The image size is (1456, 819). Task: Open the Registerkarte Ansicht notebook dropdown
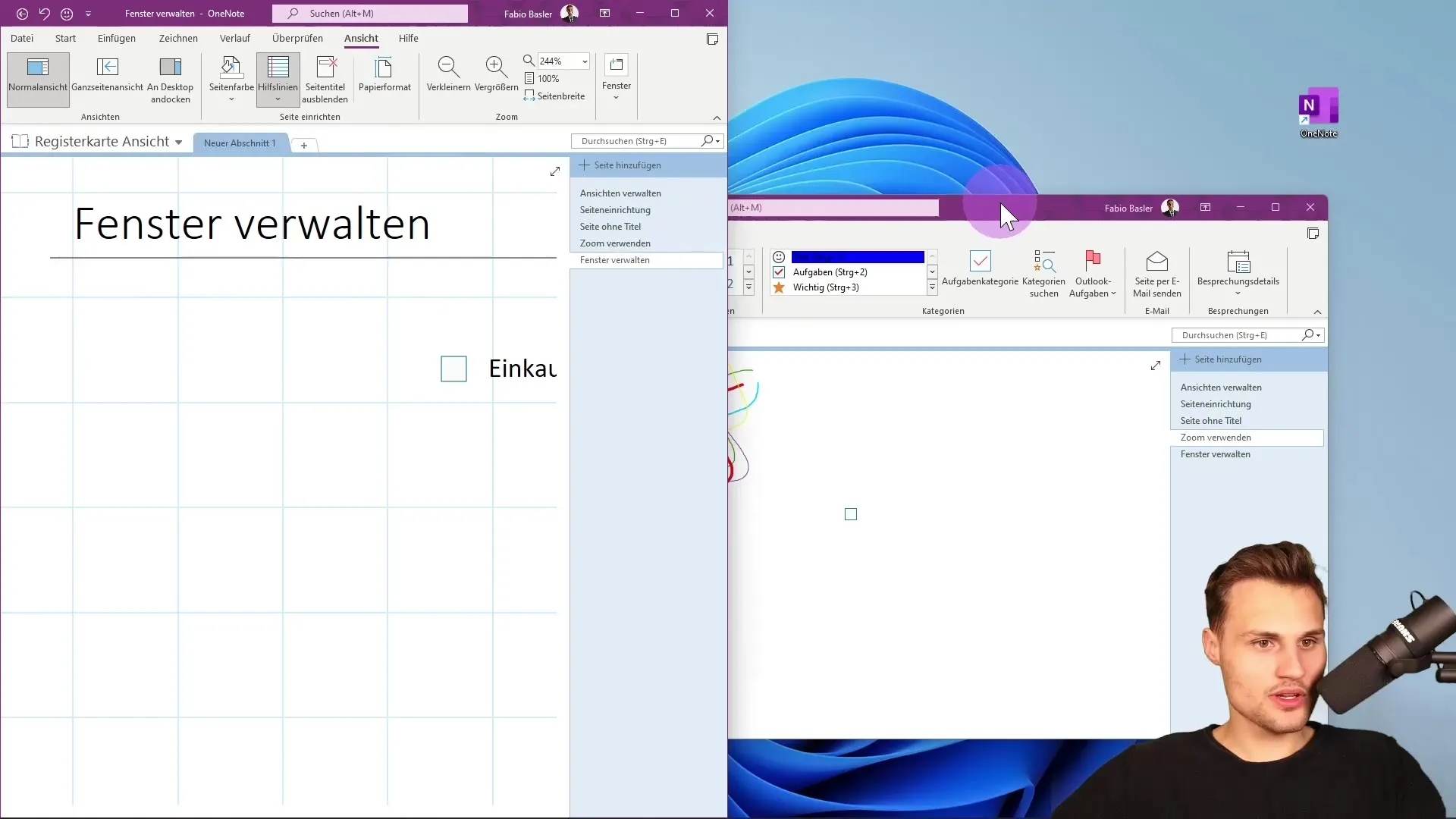tap(178, 143)
